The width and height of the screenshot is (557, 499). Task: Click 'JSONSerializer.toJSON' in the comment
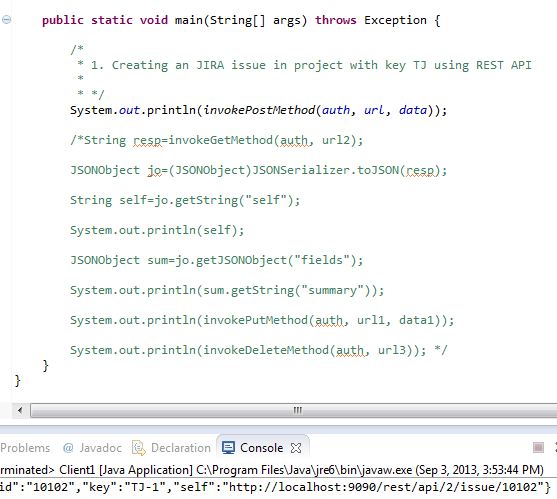tap(326, 170)
